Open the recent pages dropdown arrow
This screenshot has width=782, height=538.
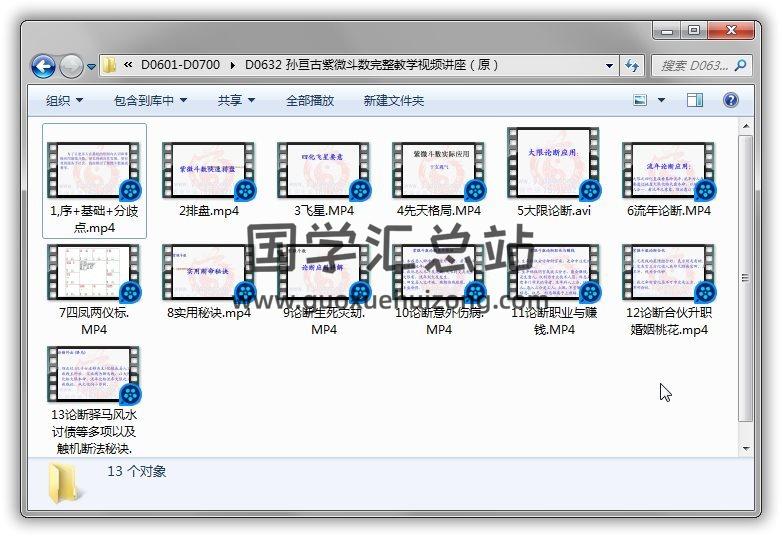pyautogui.click(x=91, y=66)
